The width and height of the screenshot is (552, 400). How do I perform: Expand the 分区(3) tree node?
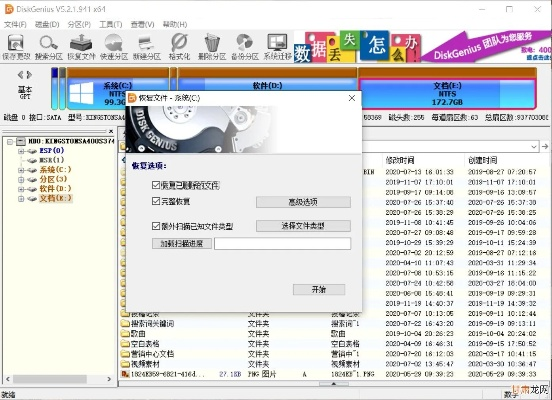pos(21,180)
